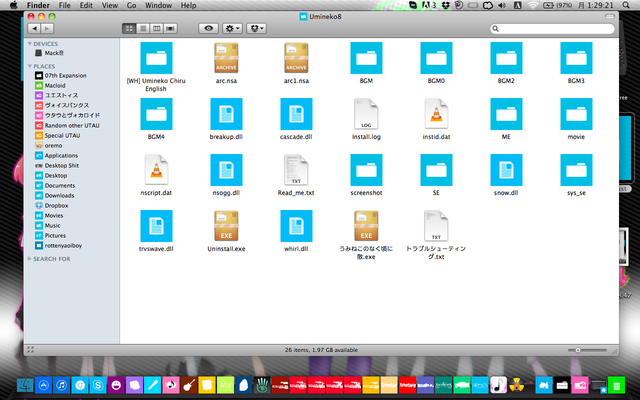Image resolution: width=640 pixels, height=400 pixels.
Task: Open the Dropbox toolbar dropdown
Action: [257, 28]
